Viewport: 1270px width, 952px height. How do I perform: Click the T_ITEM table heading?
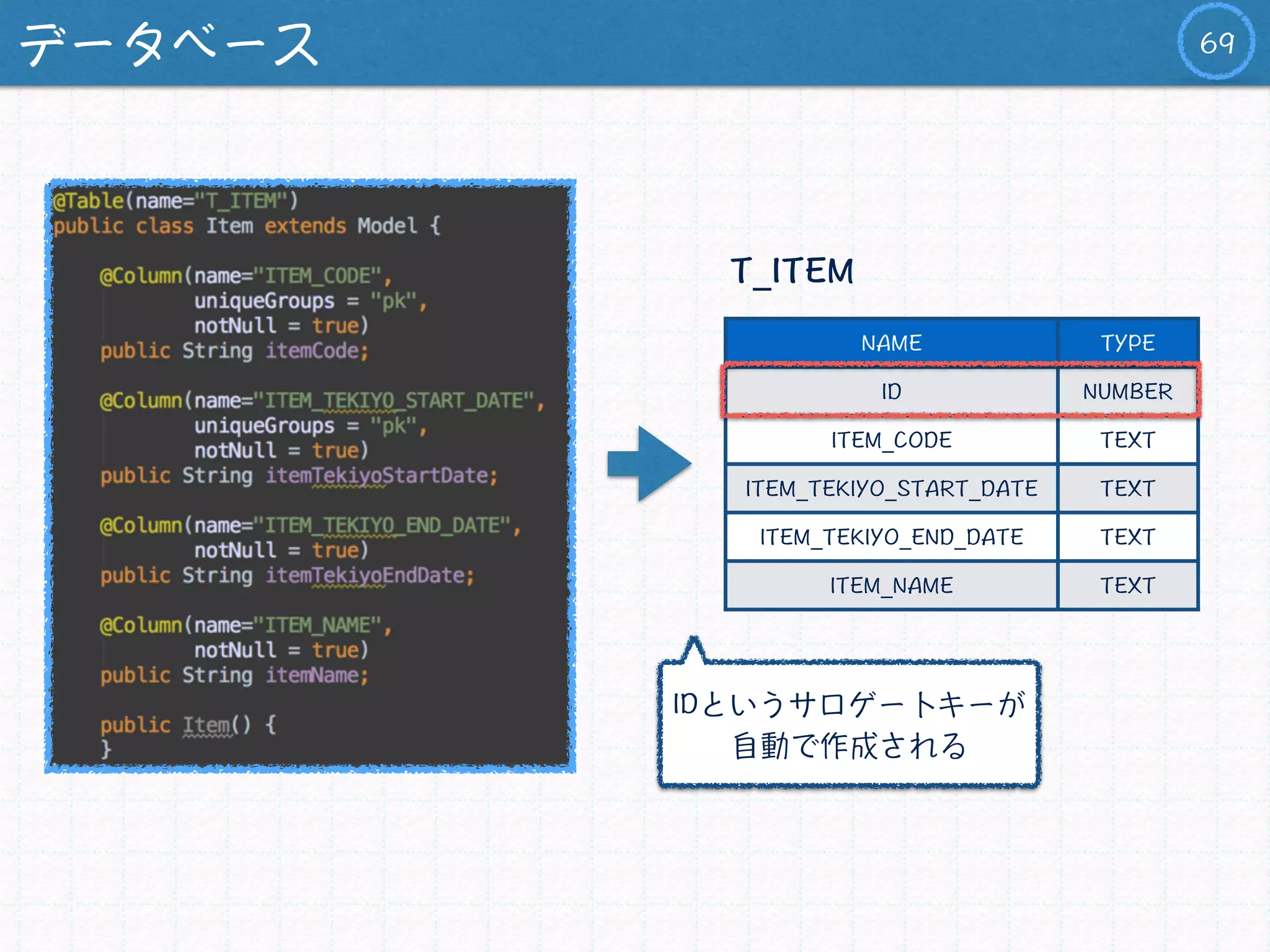tap(792, 271)
